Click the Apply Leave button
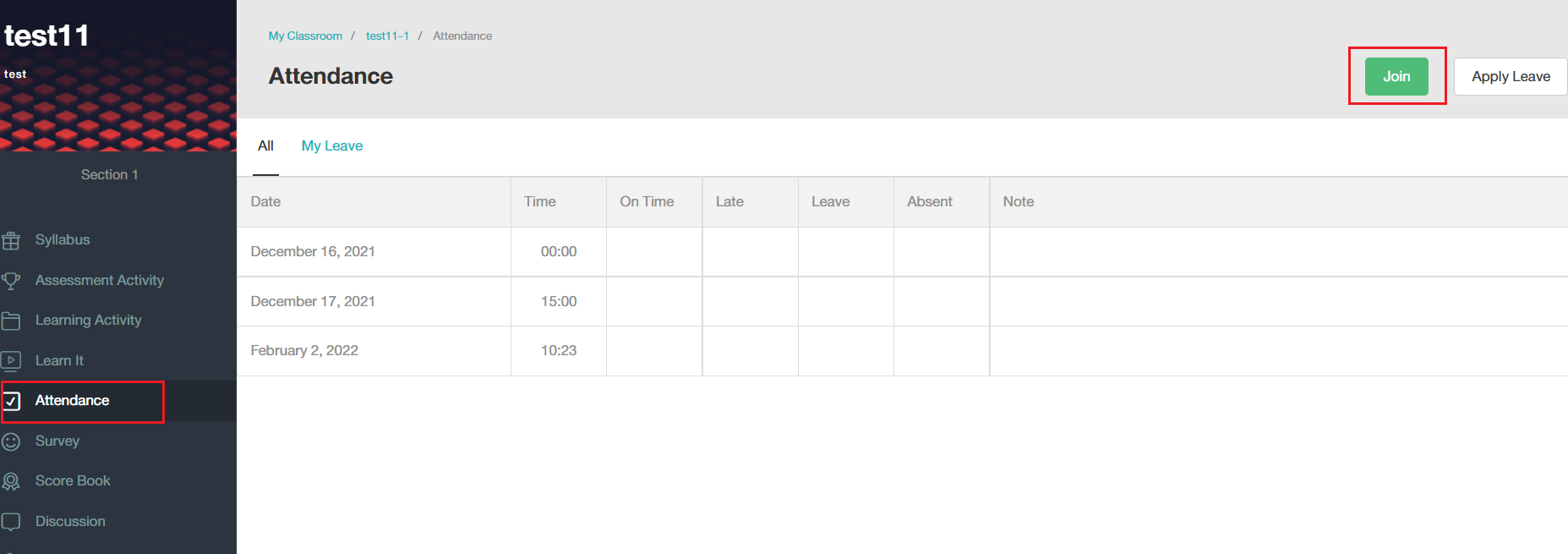1568x554 pixels. (1511, 76)
